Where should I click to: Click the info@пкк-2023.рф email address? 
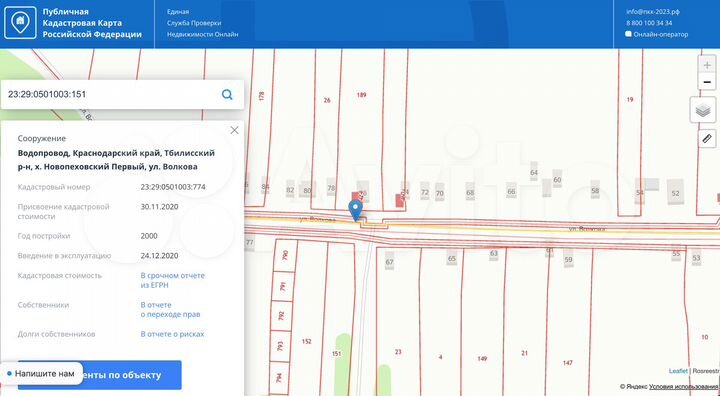coord(653,11)
